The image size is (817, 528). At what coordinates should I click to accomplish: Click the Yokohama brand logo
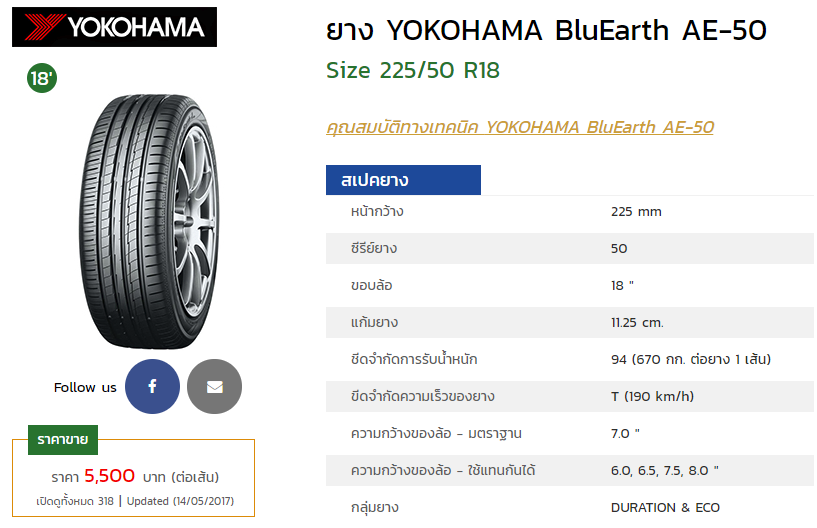pos(114,27)
